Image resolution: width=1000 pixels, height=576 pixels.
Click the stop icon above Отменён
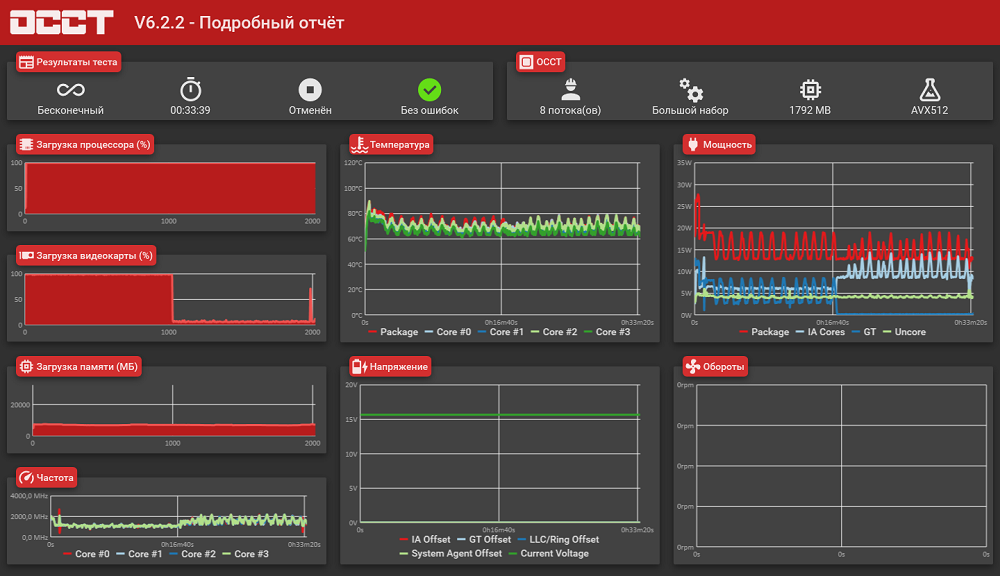point(310,90)
